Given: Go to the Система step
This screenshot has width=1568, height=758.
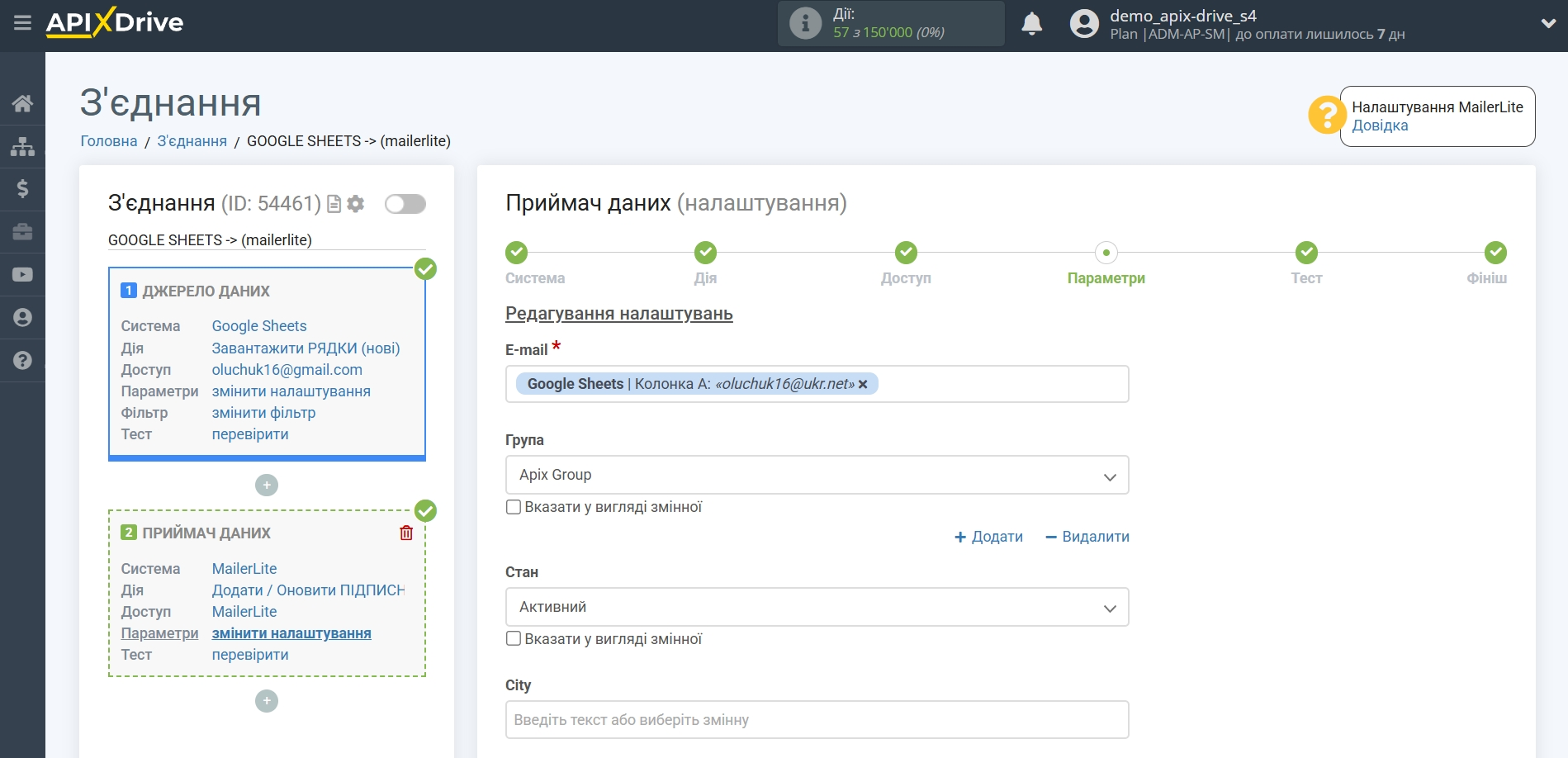Looking at the screenshot, I should pos(534,264).
